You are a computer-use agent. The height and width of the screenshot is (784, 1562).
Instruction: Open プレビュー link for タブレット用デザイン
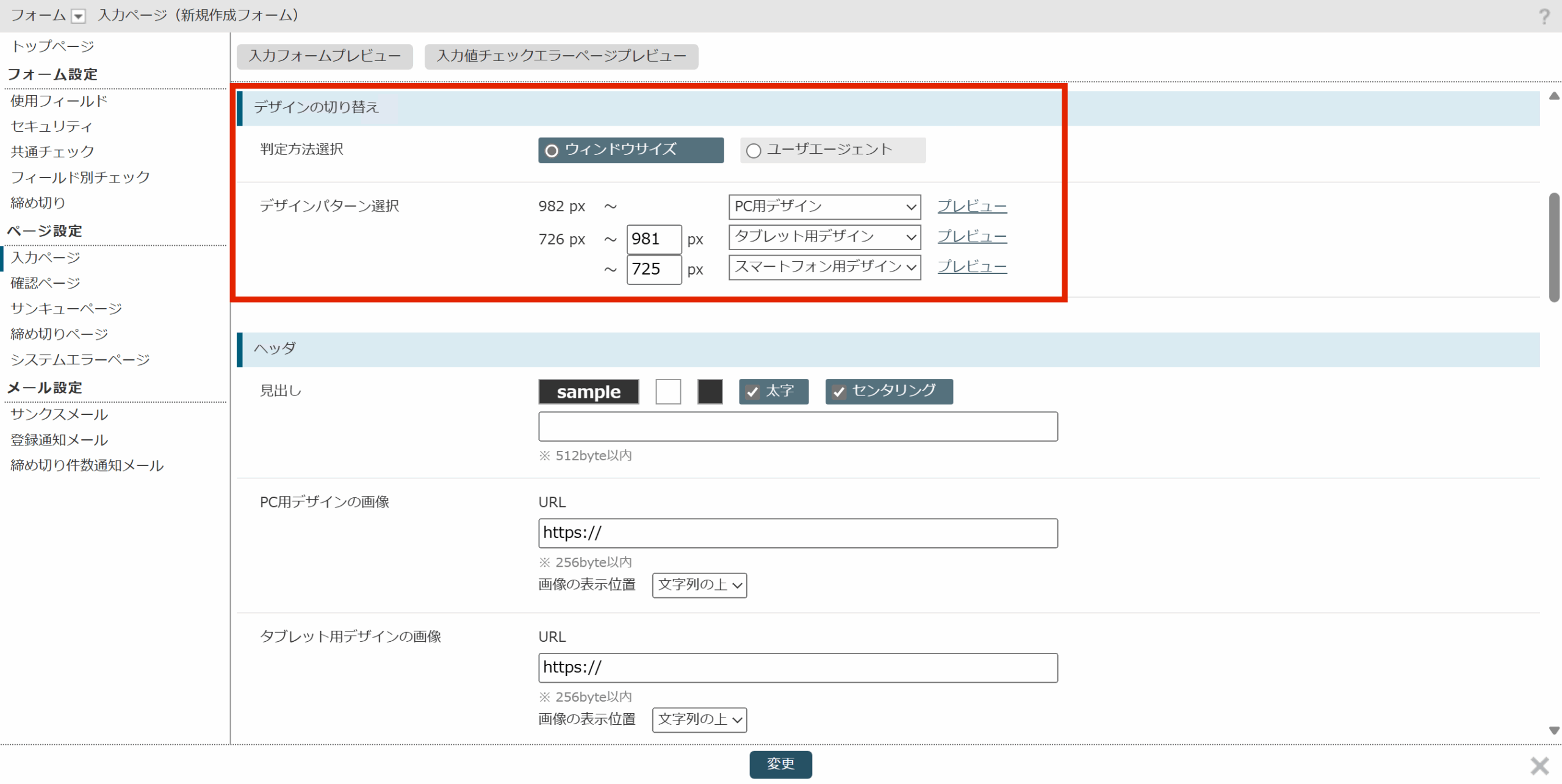[x=972, y=236]
